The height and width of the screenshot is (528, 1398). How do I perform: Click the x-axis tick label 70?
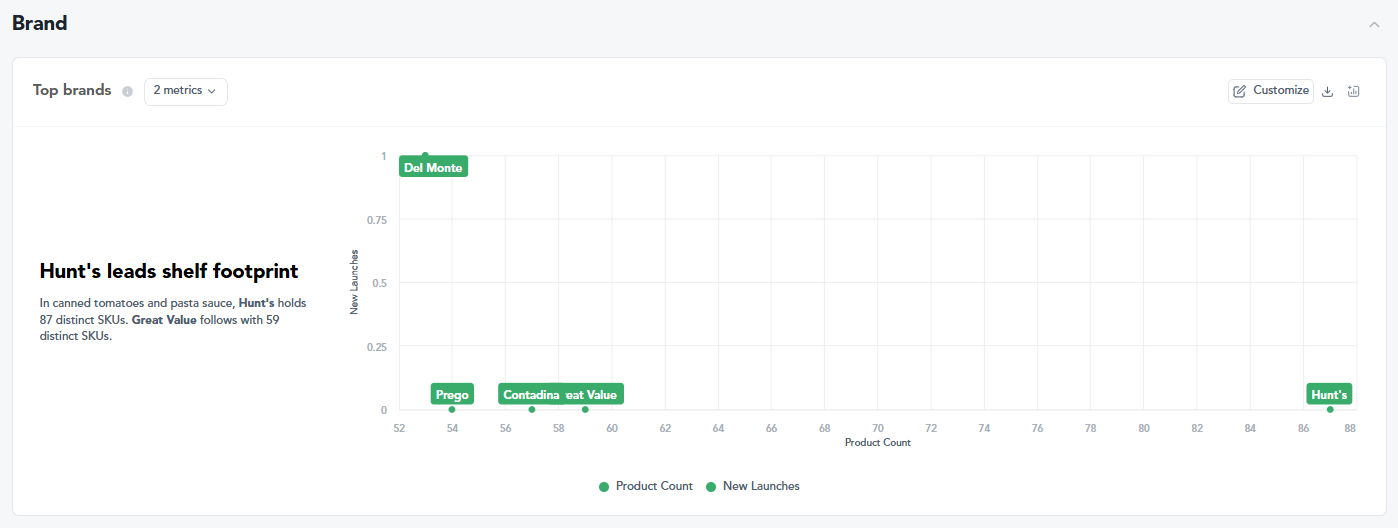(x=878, y=428)
